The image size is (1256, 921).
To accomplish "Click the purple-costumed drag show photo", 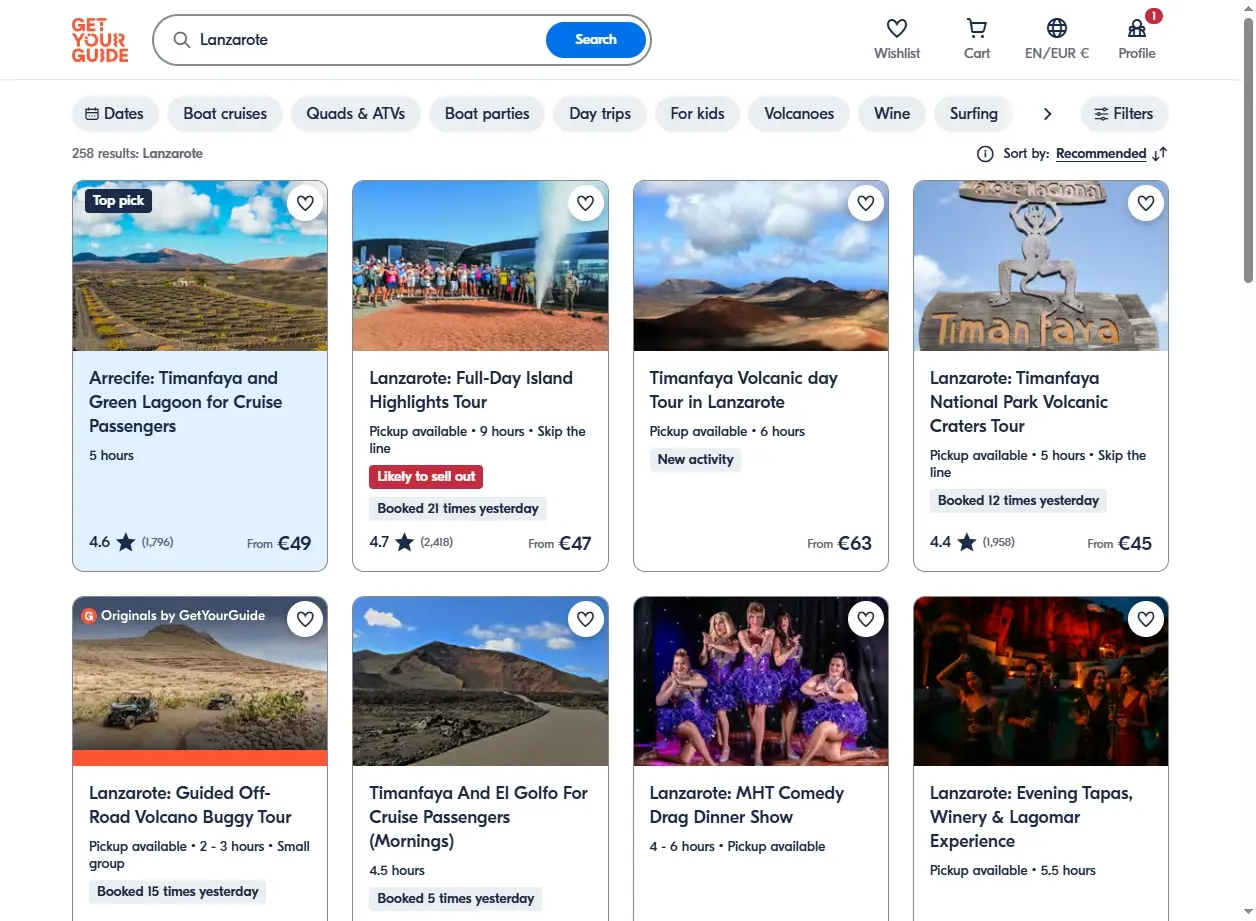I will click(x=761, y=682).
